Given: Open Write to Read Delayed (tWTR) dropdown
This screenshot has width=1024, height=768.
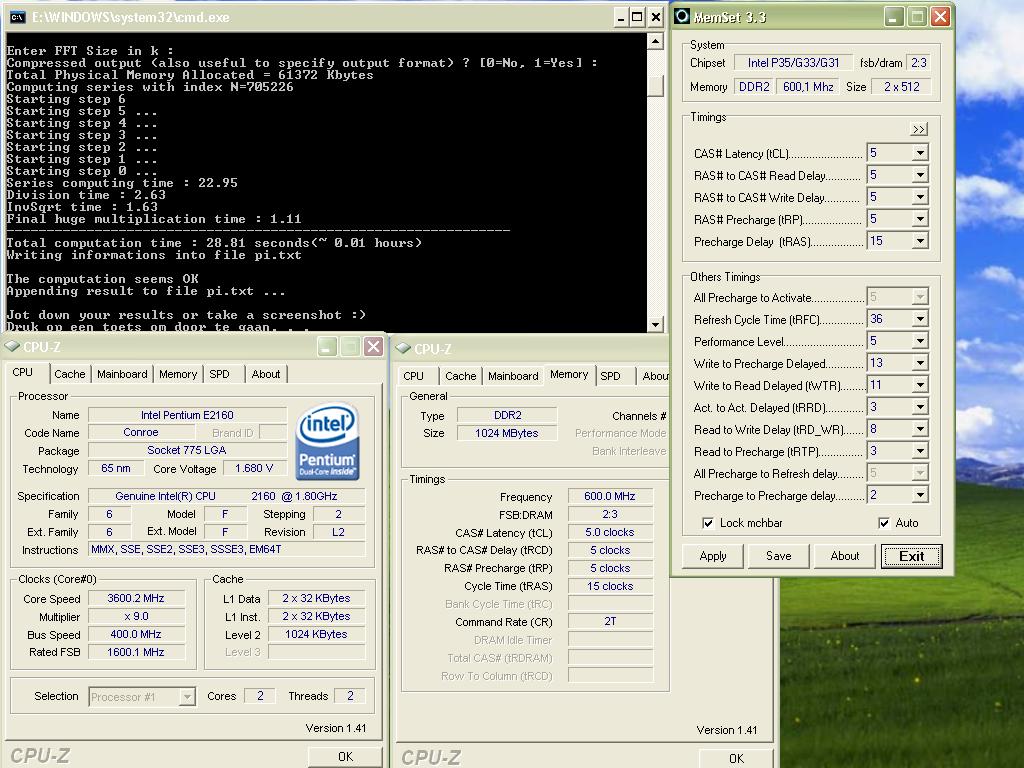Looking at the screenshot, I should click(920, 385).
